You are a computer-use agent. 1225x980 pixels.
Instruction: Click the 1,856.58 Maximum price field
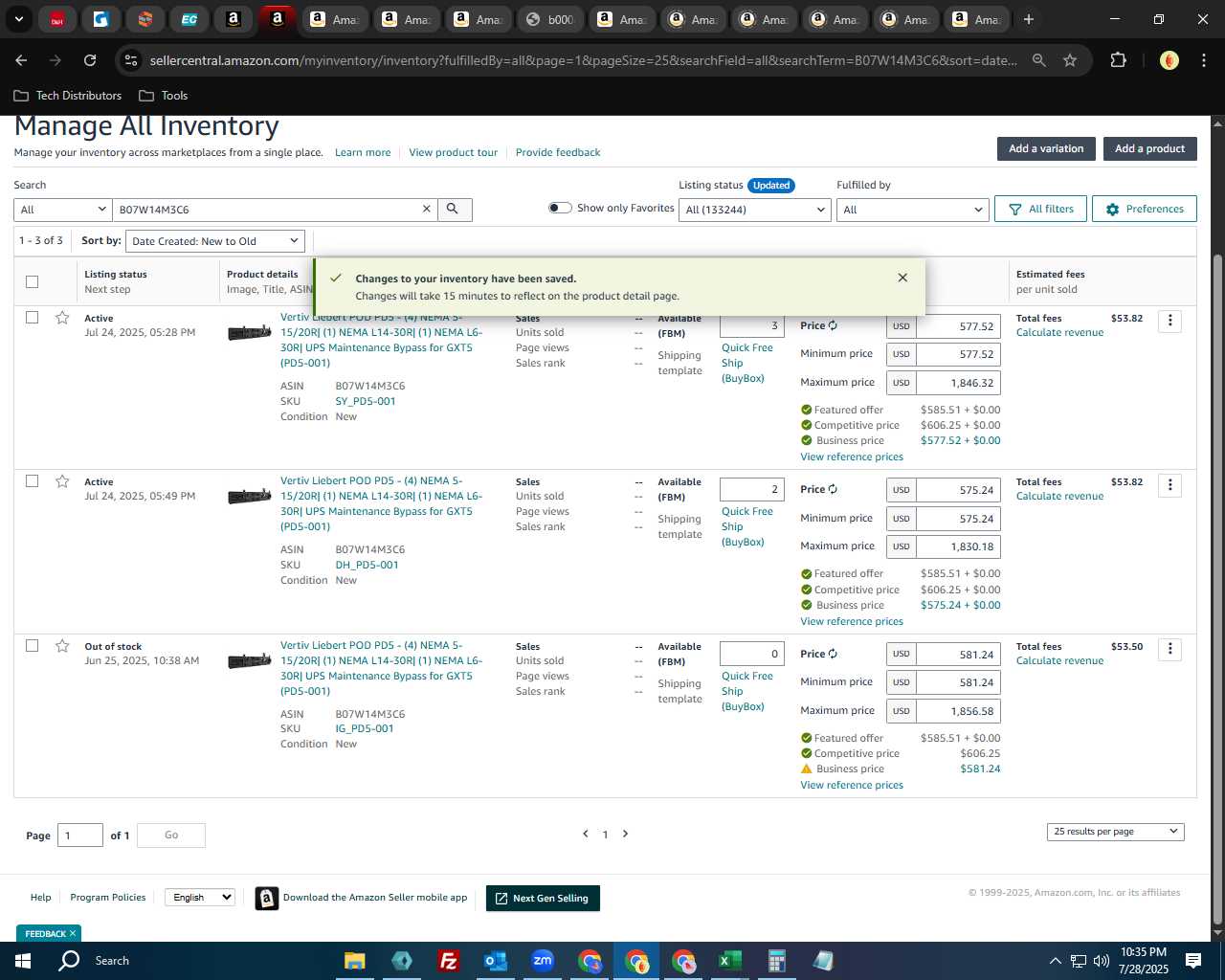[x=958, y=711]
